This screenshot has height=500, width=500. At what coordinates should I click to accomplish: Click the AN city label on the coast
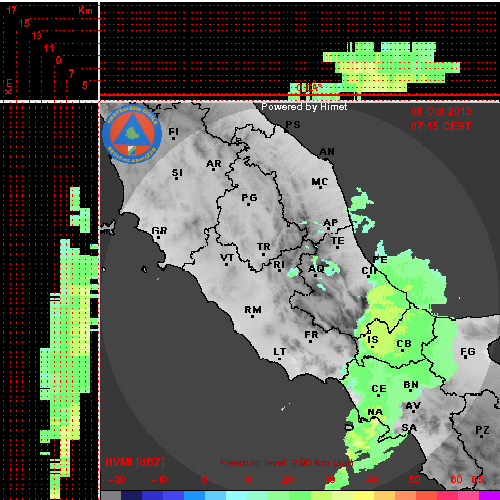point(327,152)
